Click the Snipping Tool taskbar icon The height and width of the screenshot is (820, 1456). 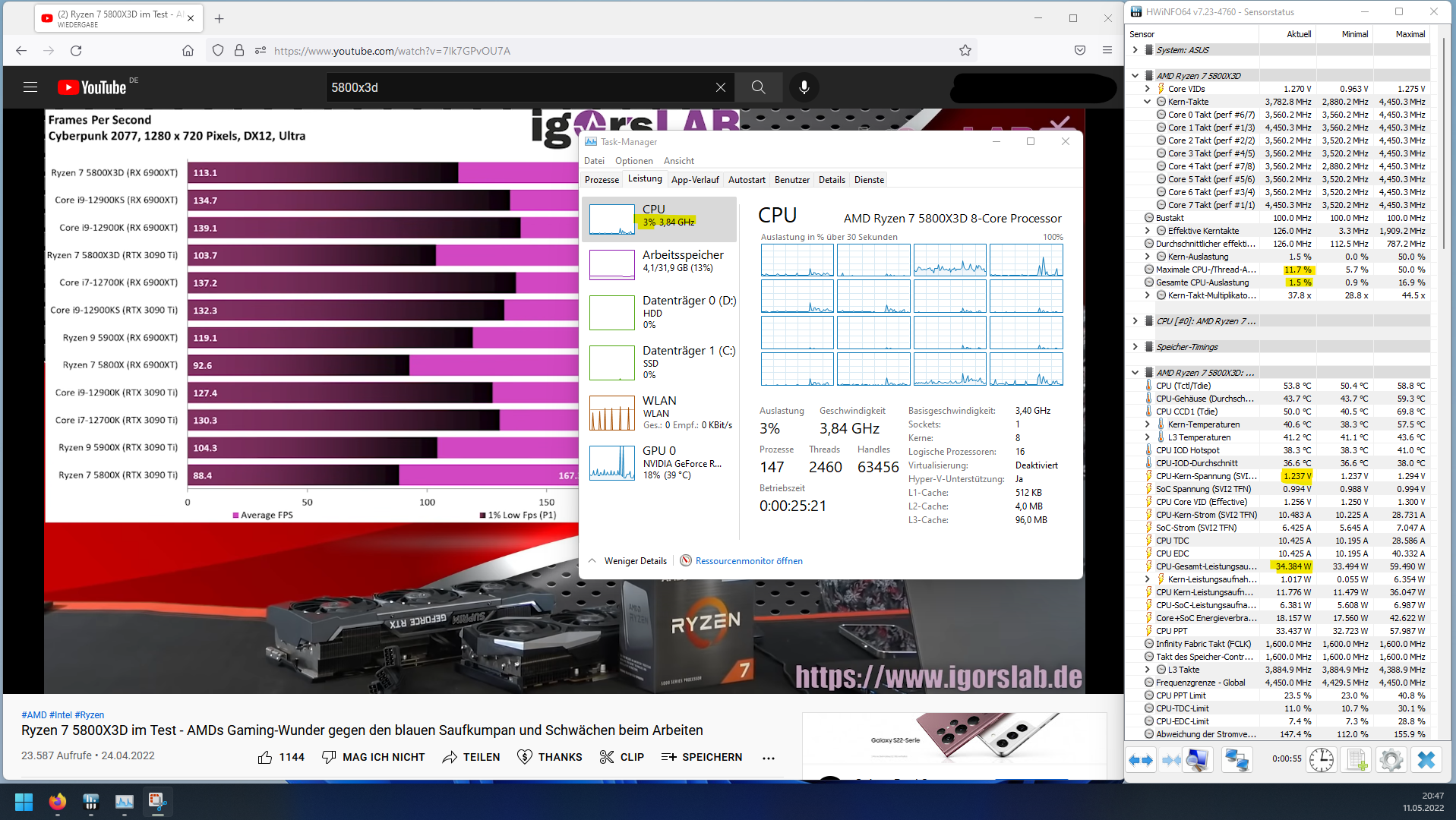157,802
